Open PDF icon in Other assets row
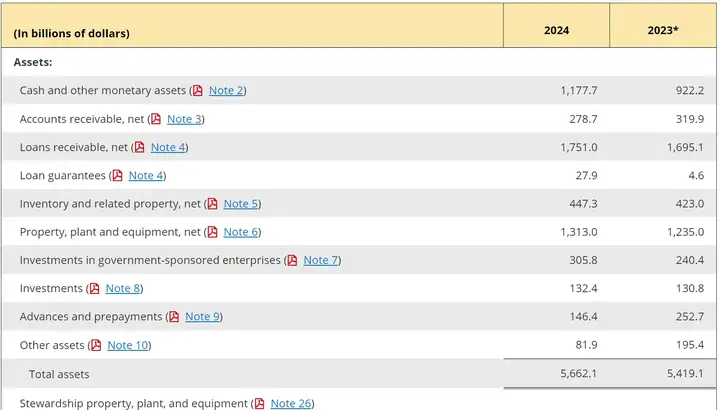 click(x=96, y=345)
